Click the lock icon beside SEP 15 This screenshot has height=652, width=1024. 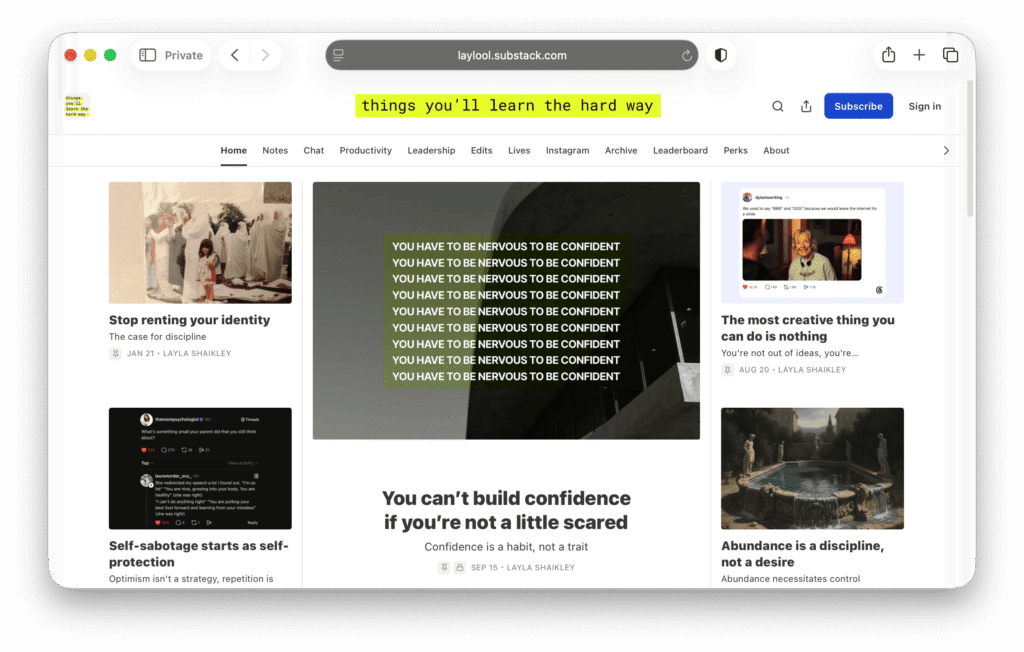coord(460,568)
